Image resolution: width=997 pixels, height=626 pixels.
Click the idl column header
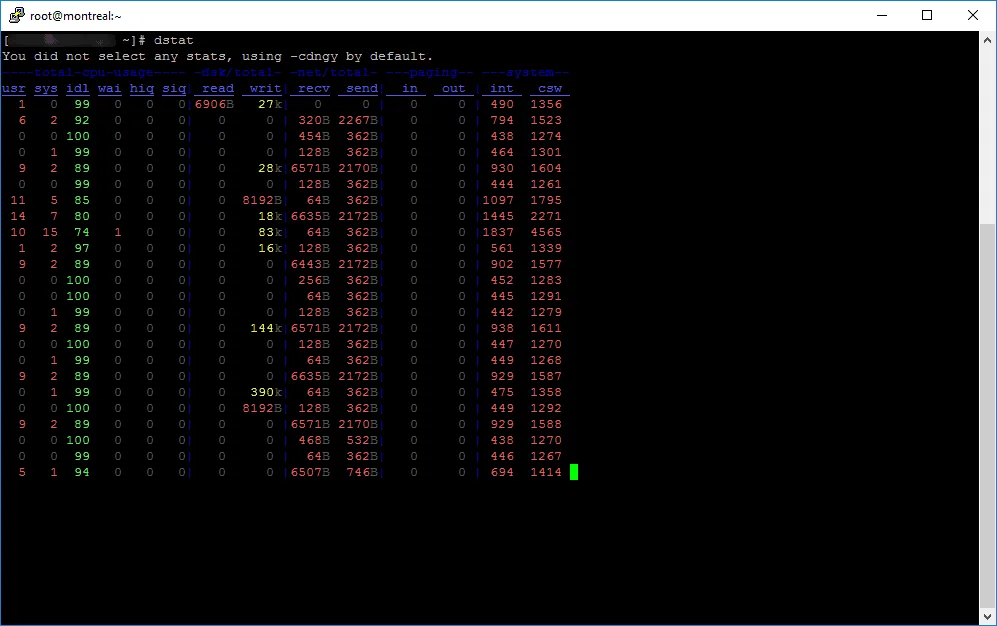tap(78, 88)
